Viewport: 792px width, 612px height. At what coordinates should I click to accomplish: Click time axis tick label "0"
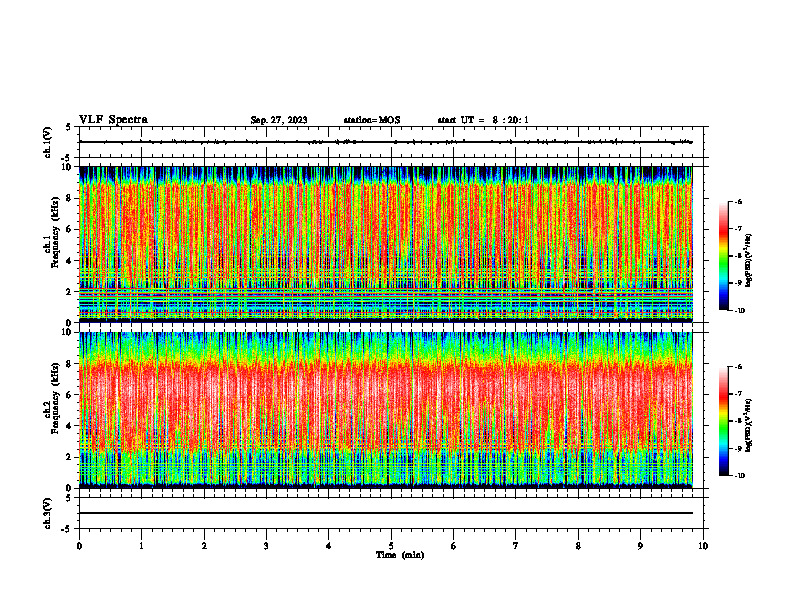tap(79, 546)
